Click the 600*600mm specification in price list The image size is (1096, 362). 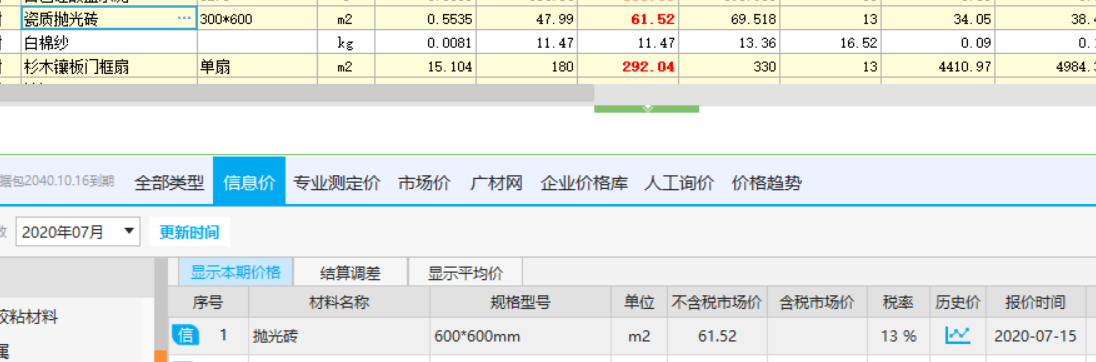(x=521, y=336)
